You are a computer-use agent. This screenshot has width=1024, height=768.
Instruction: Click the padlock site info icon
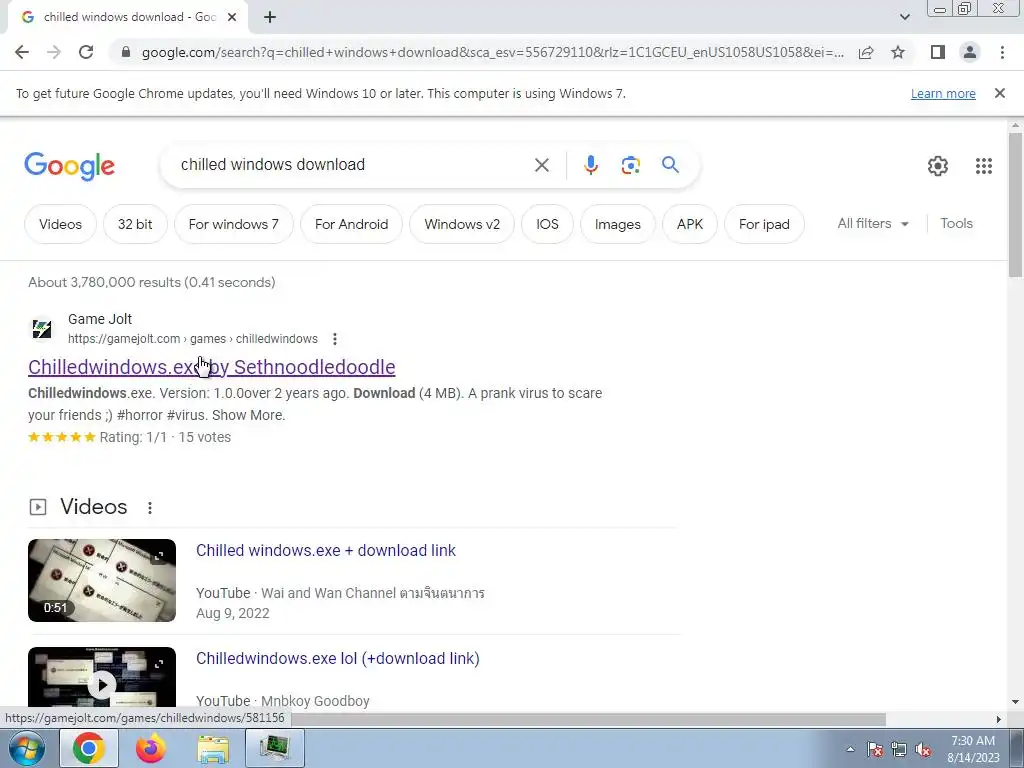[x=126, y=52]
